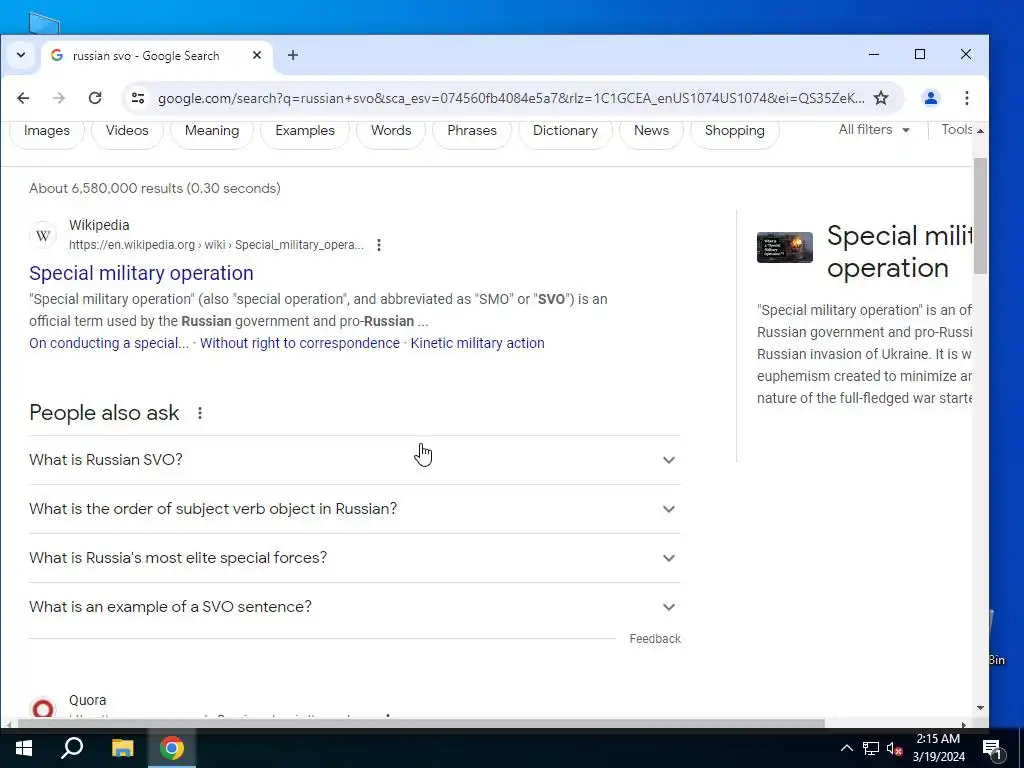Viewport: 1024px width, 768px height.
Task: Open the All filters dropdown
Action: click(874, 129)
